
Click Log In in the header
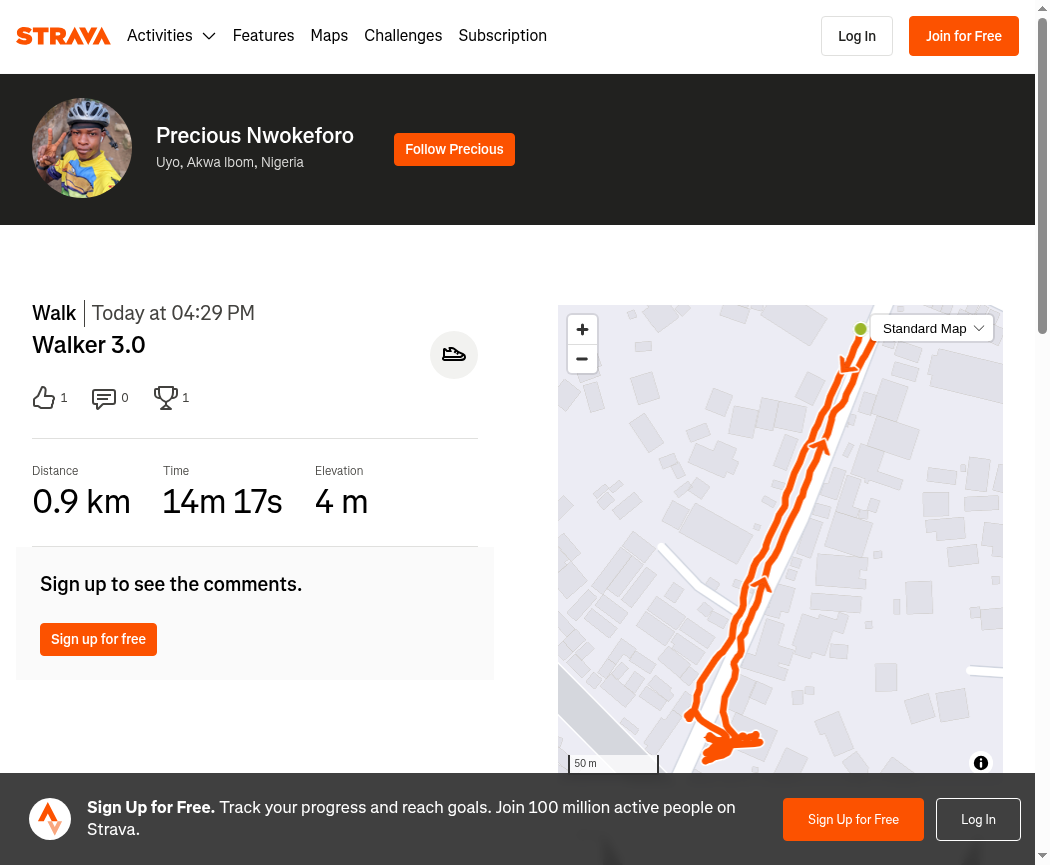pyautogui.click(x=856, y=36)
